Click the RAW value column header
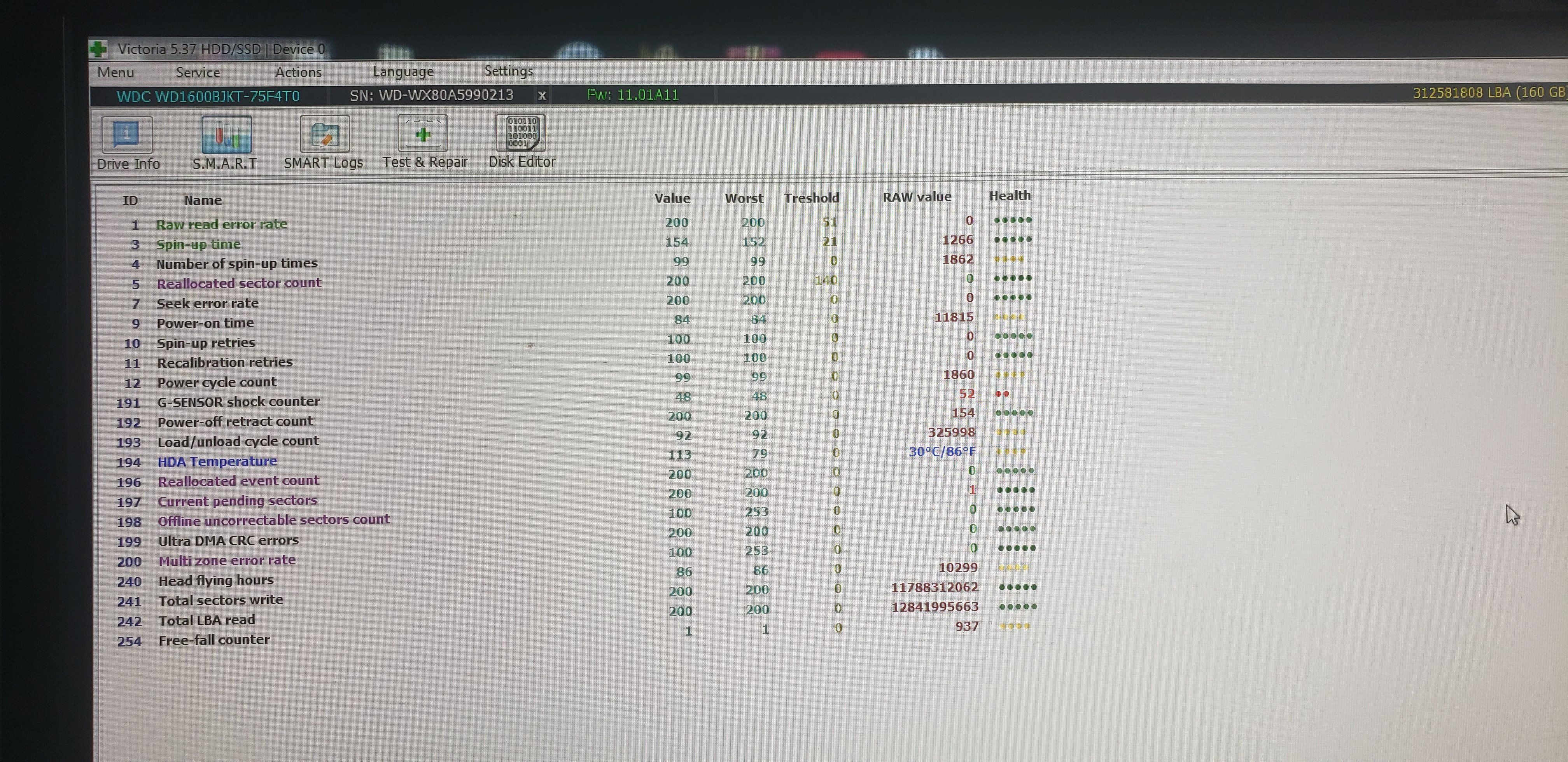The width and height of the screenshot is (1568, 762). 917,197
